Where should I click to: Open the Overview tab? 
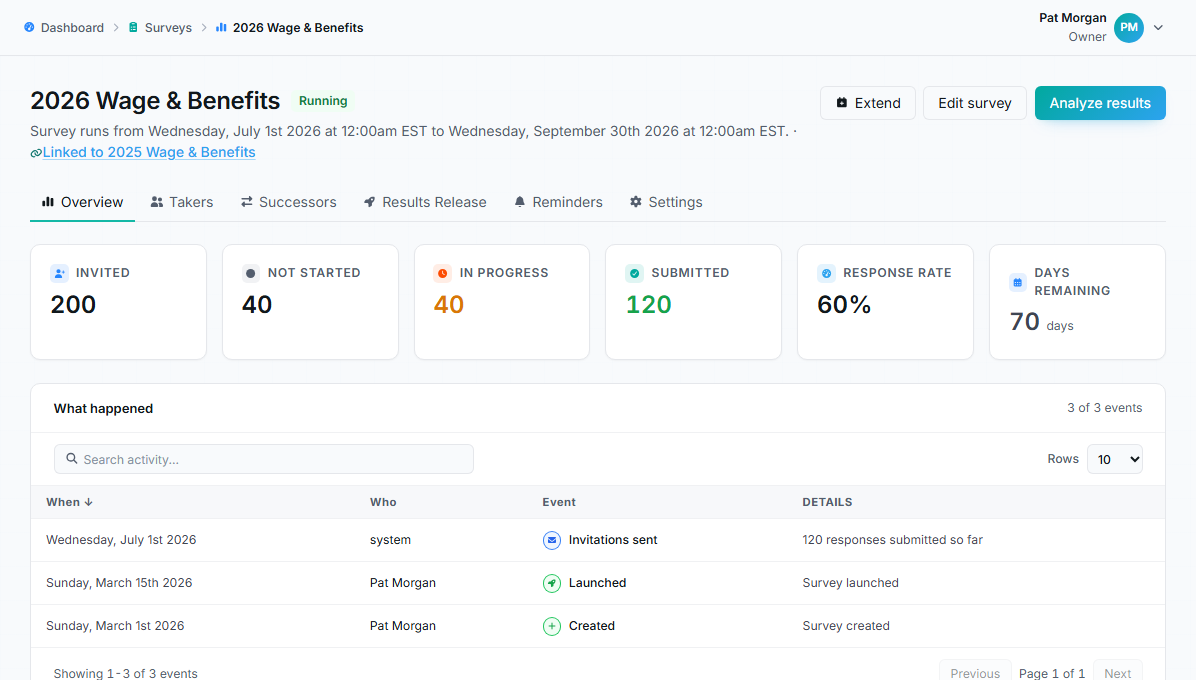coord(82,202)
